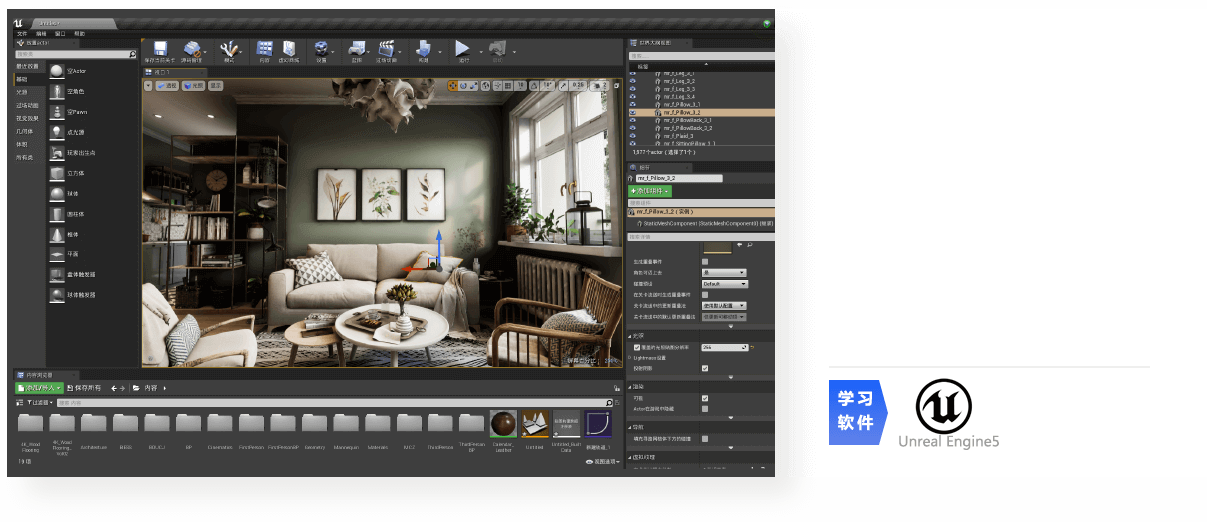
Task: Click the Save Current Level toolbar icon
Action: point(161,49)
